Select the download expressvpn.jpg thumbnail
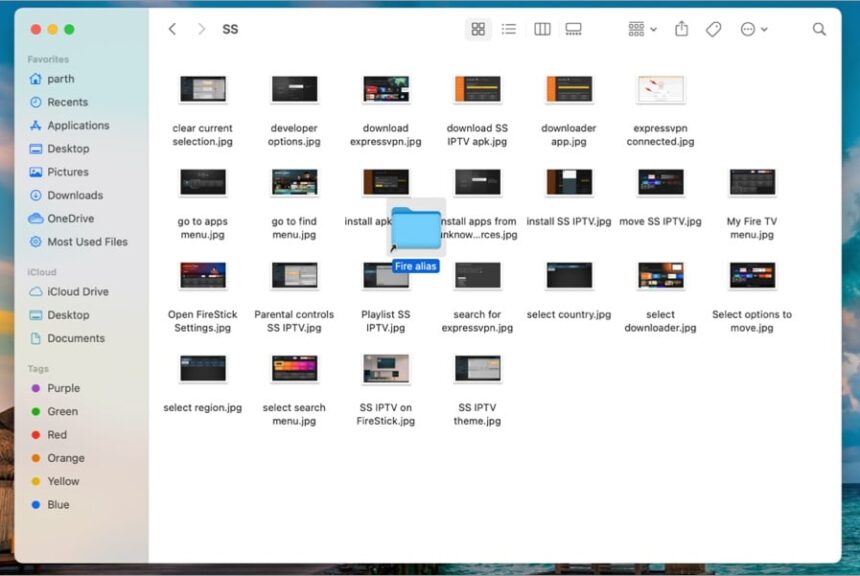860x576 pixels. tap(385, 90)
